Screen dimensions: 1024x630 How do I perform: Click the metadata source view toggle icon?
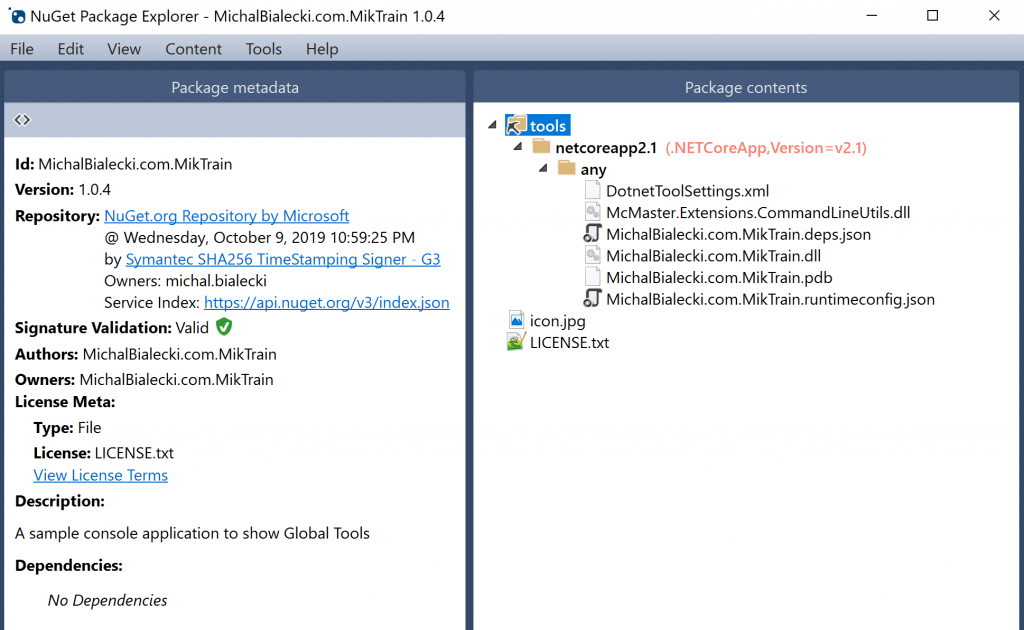tap(22, 119)
